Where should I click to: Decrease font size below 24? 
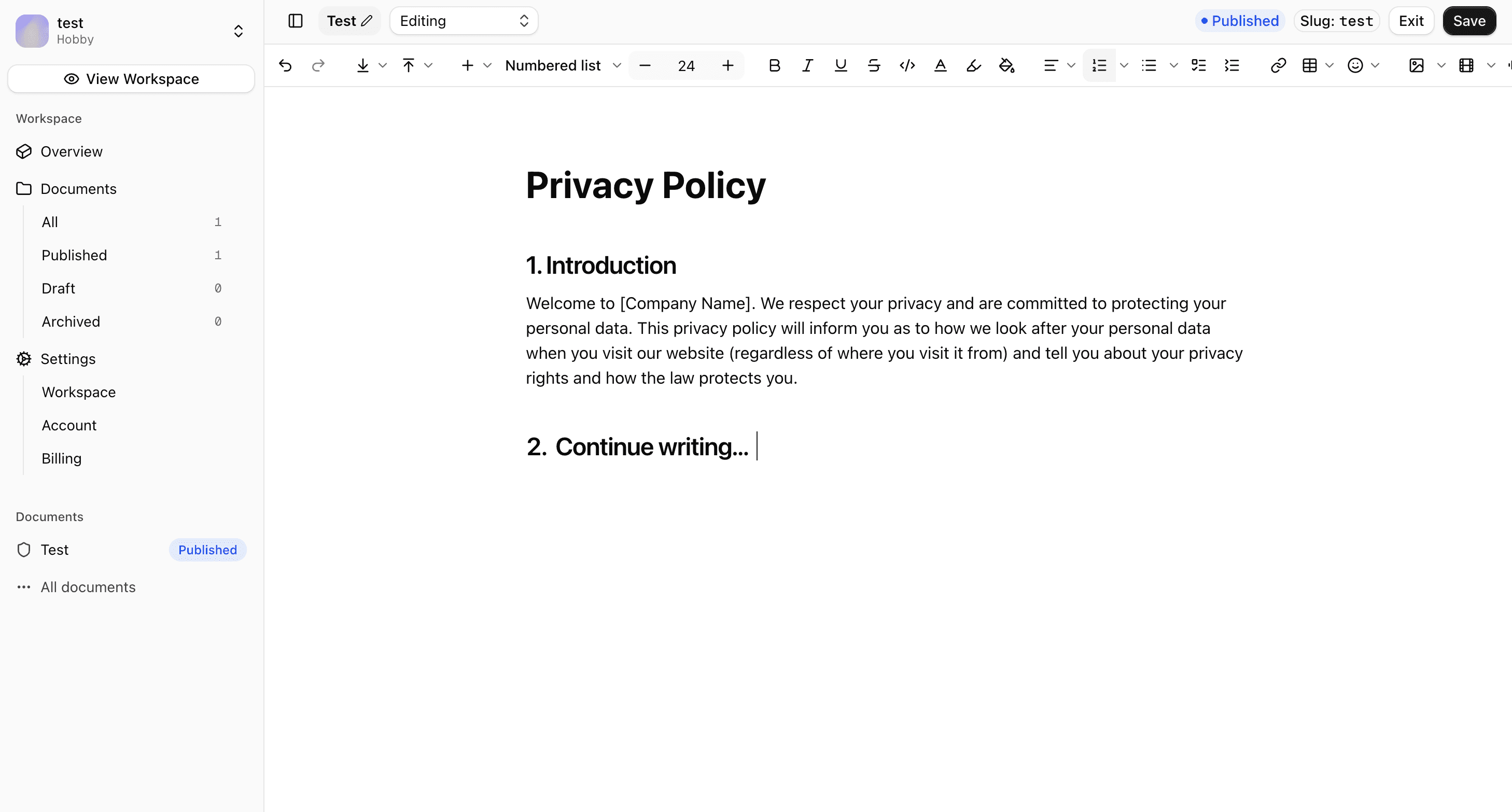click(645, 65)
